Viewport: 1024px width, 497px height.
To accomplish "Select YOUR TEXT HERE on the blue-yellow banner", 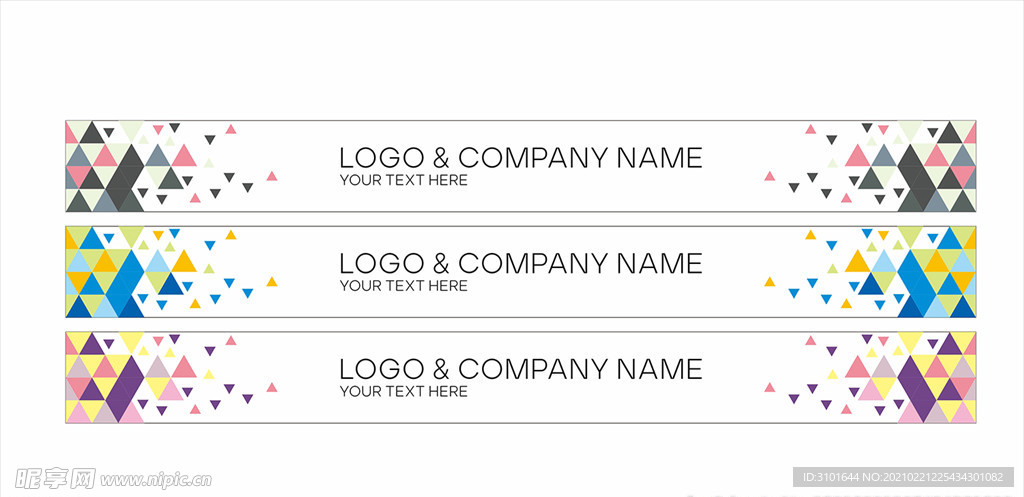I will (404, 286).
